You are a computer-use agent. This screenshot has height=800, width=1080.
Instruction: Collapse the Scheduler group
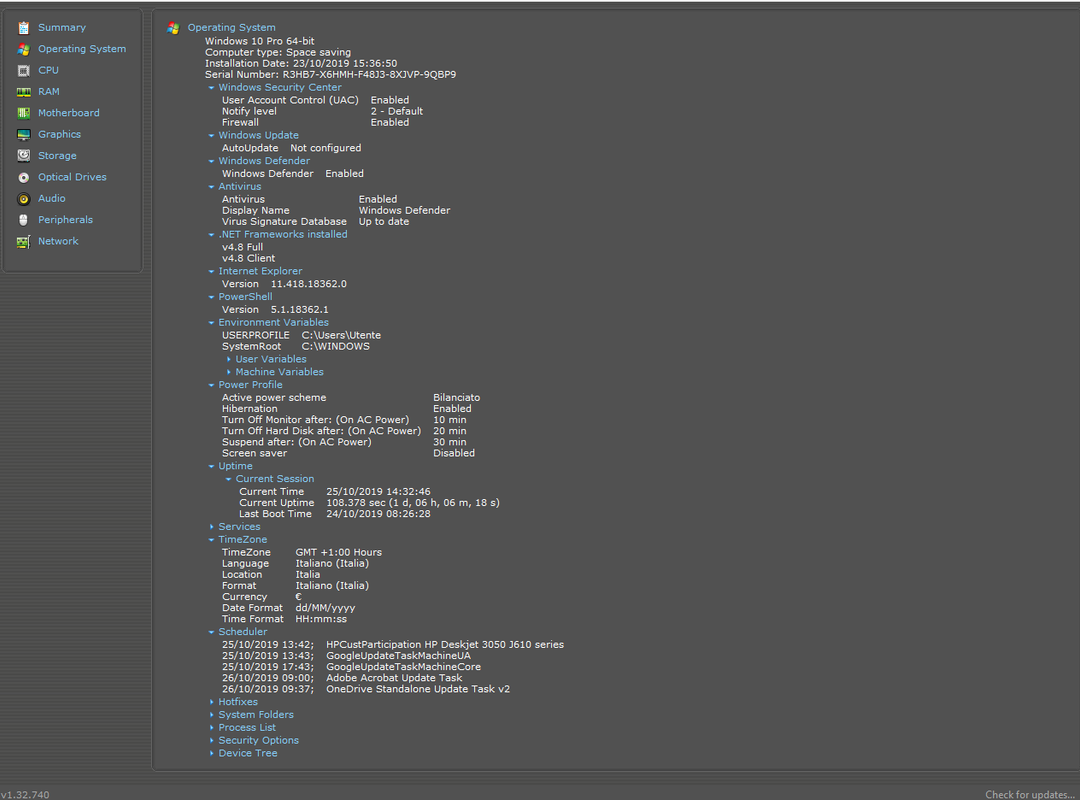click(x=211, y=632)
